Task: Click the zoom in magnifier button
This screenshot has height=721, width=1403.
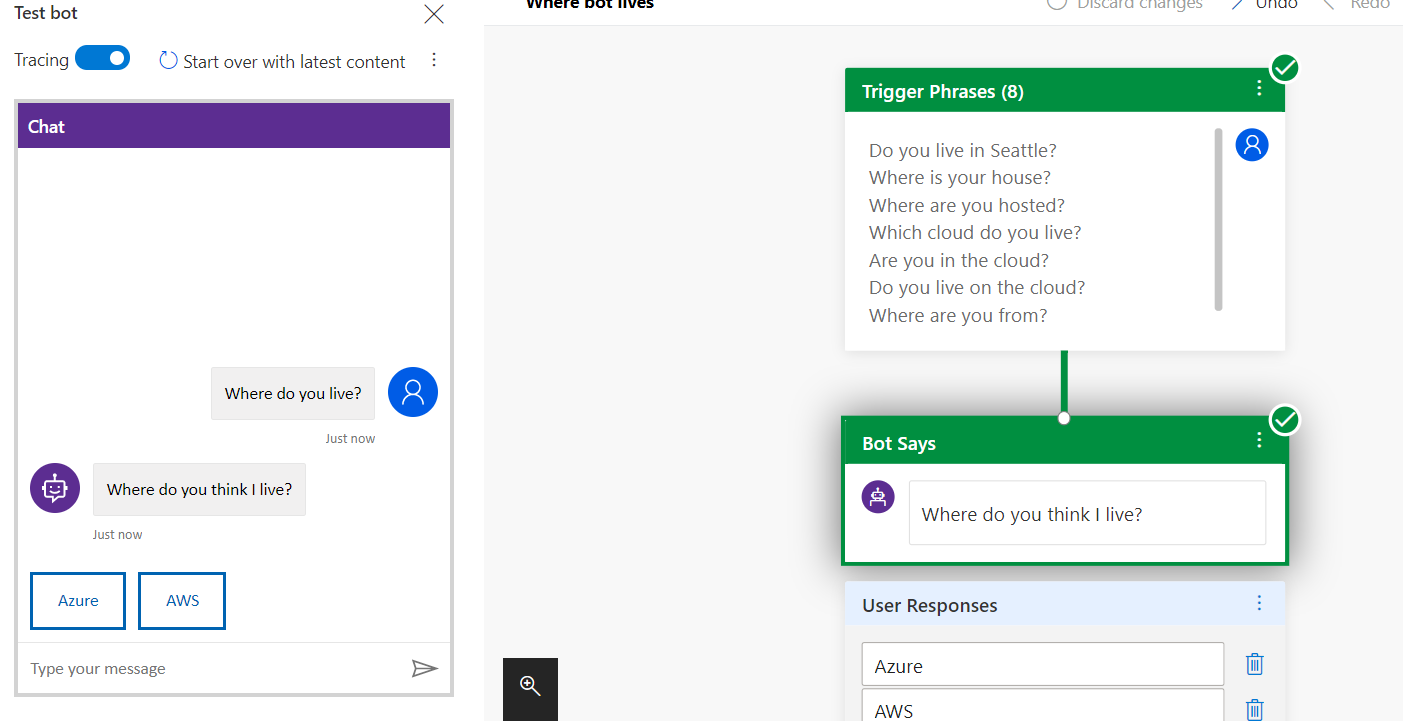Action: click(x=530, y=686)
